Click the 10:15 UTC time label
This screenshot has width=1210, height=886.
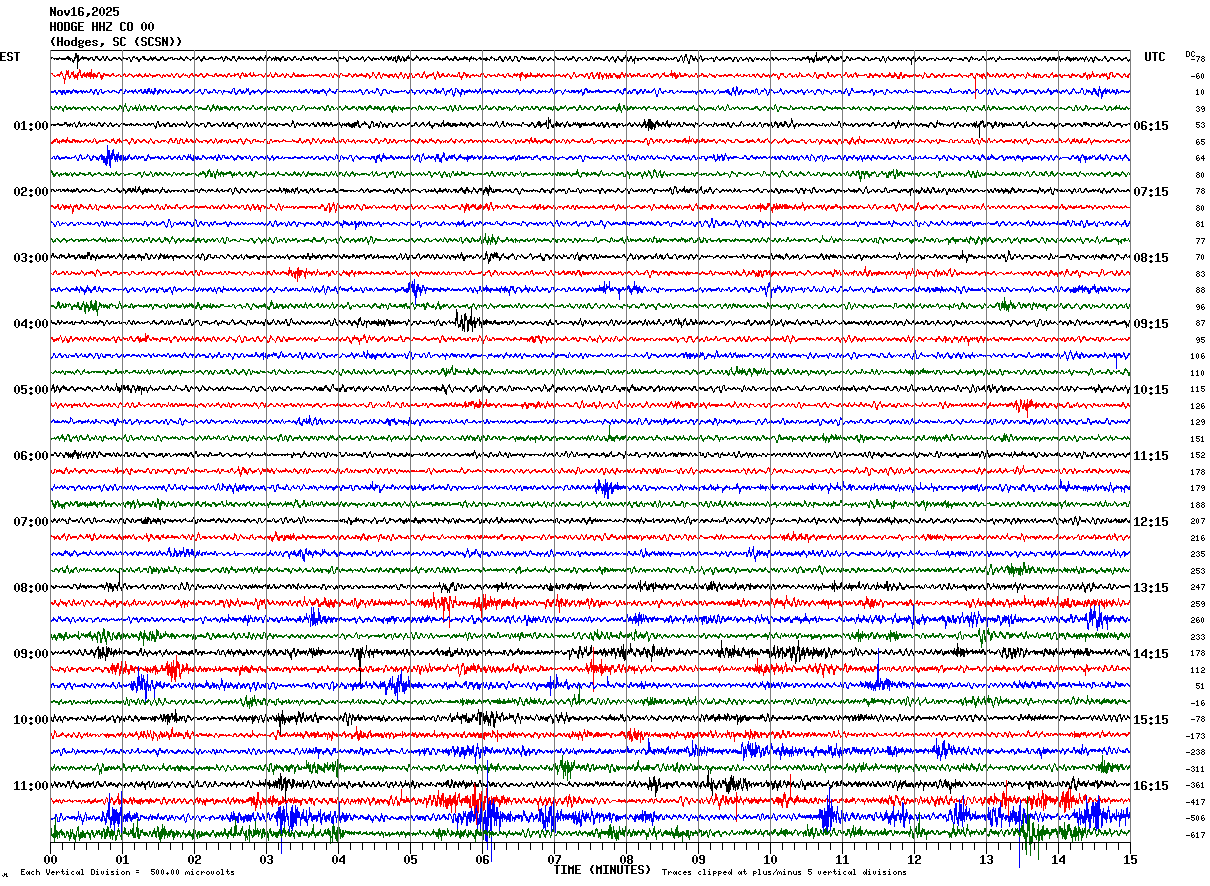(1152, 390)
